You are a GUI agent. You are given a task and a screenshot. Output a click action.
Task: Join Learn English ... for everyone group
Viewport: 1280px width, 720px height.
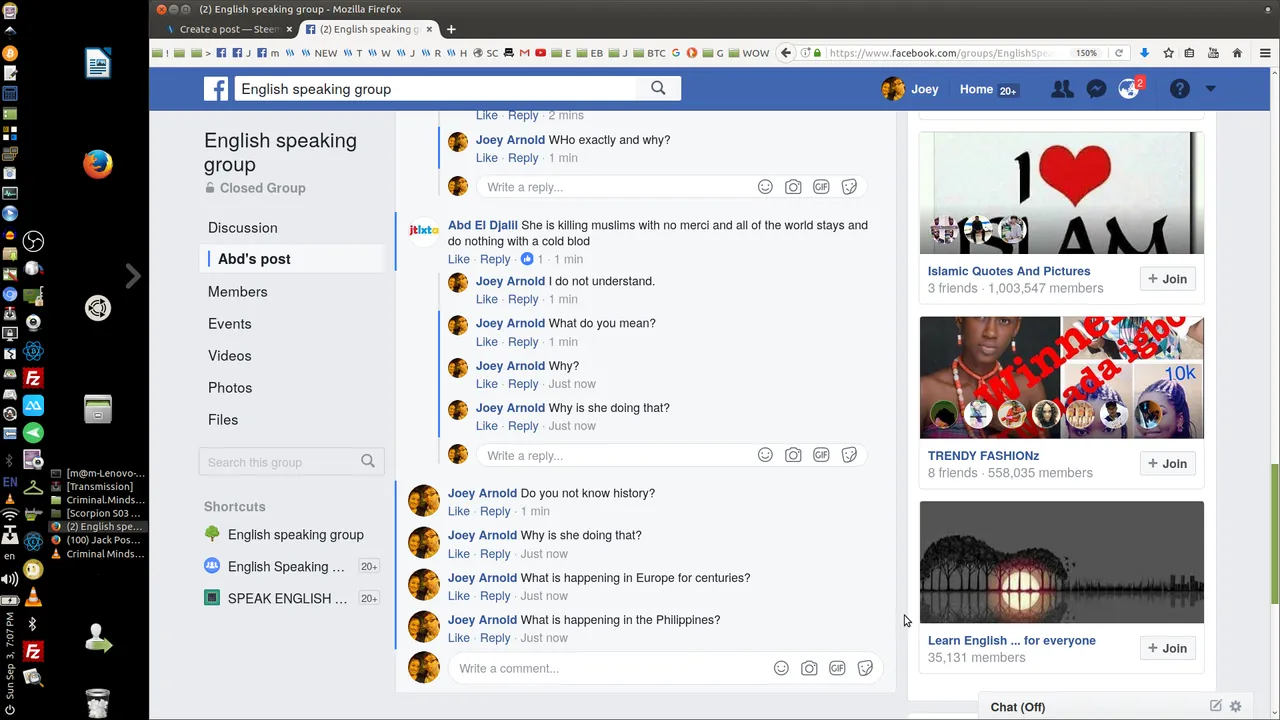coord(1167,648)
